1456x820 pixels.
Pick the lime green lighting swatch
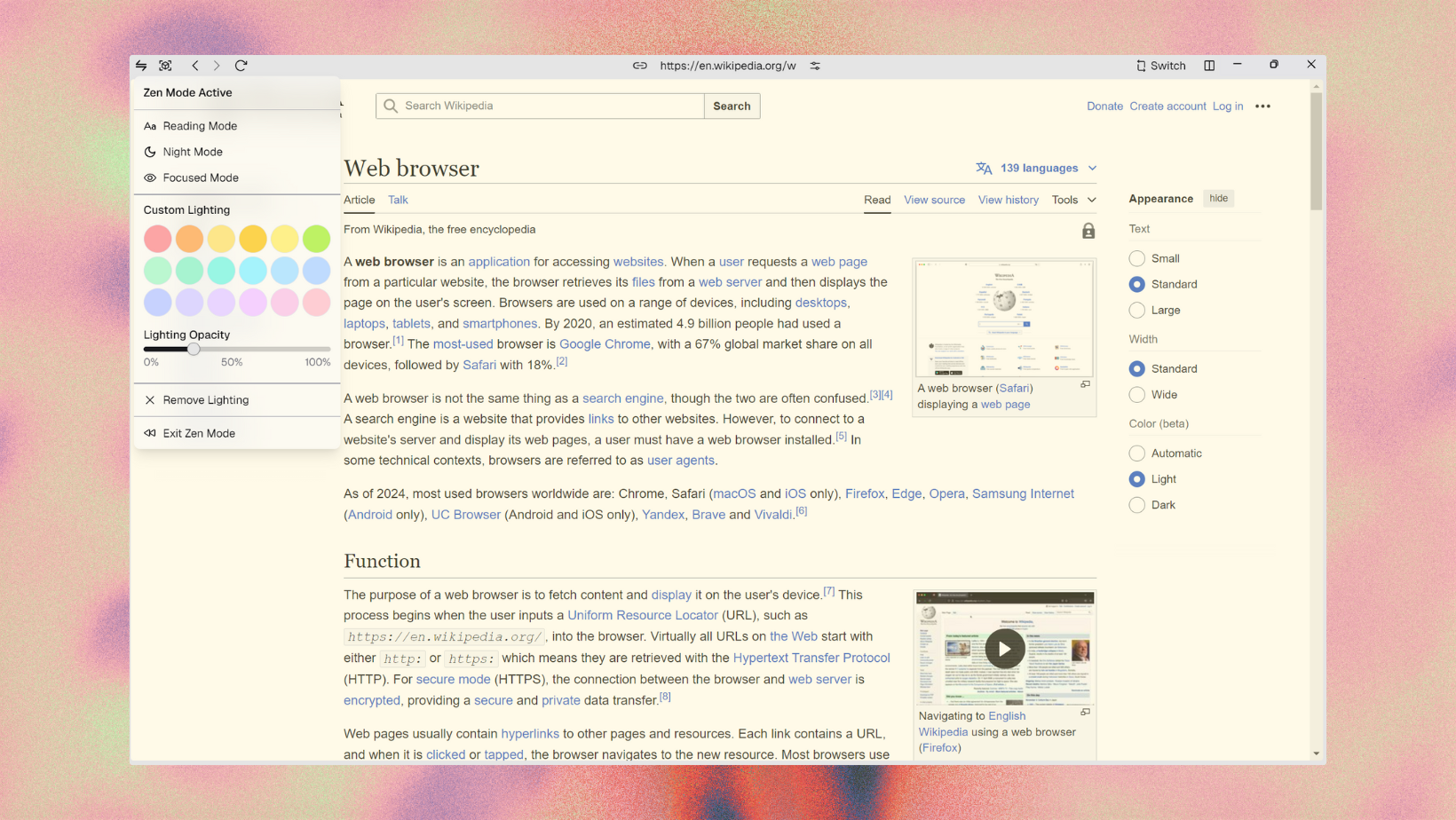point(316,239)
